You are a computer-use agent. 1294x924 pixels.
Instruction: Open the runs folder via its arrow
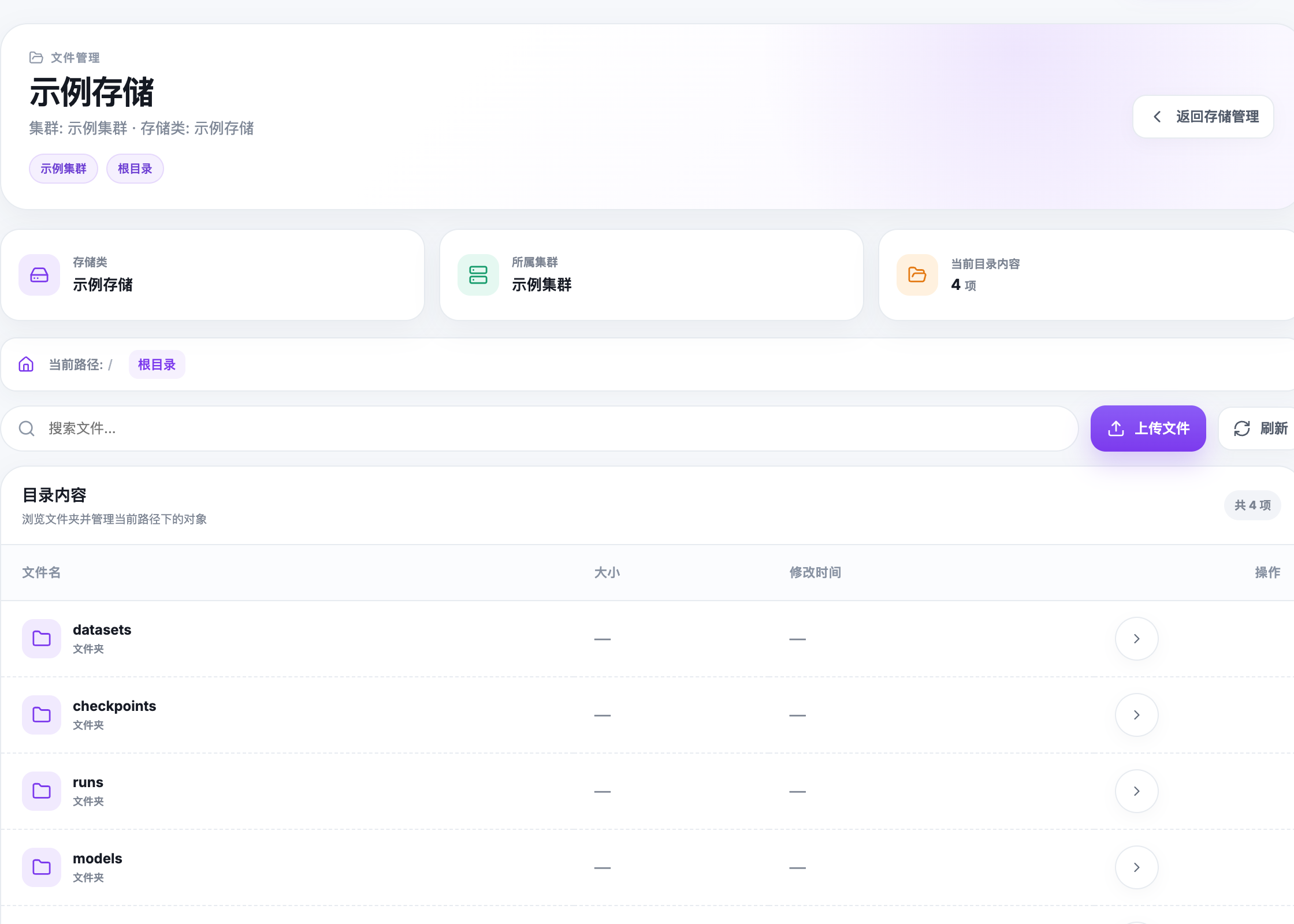1137,791
